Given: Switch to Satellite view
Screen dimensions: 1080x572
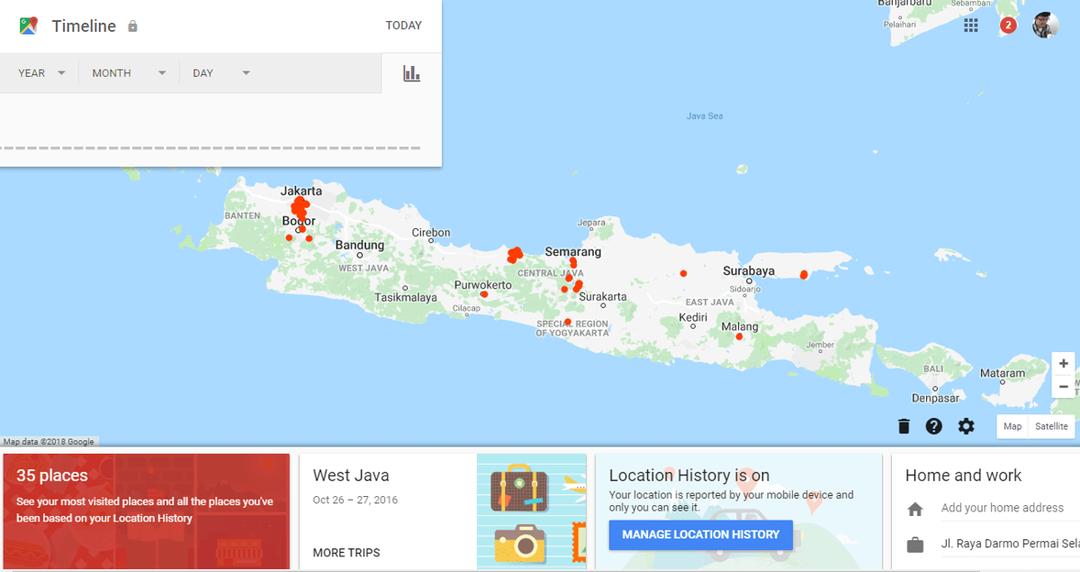Looking at the screenshot, I should 1051,426.
